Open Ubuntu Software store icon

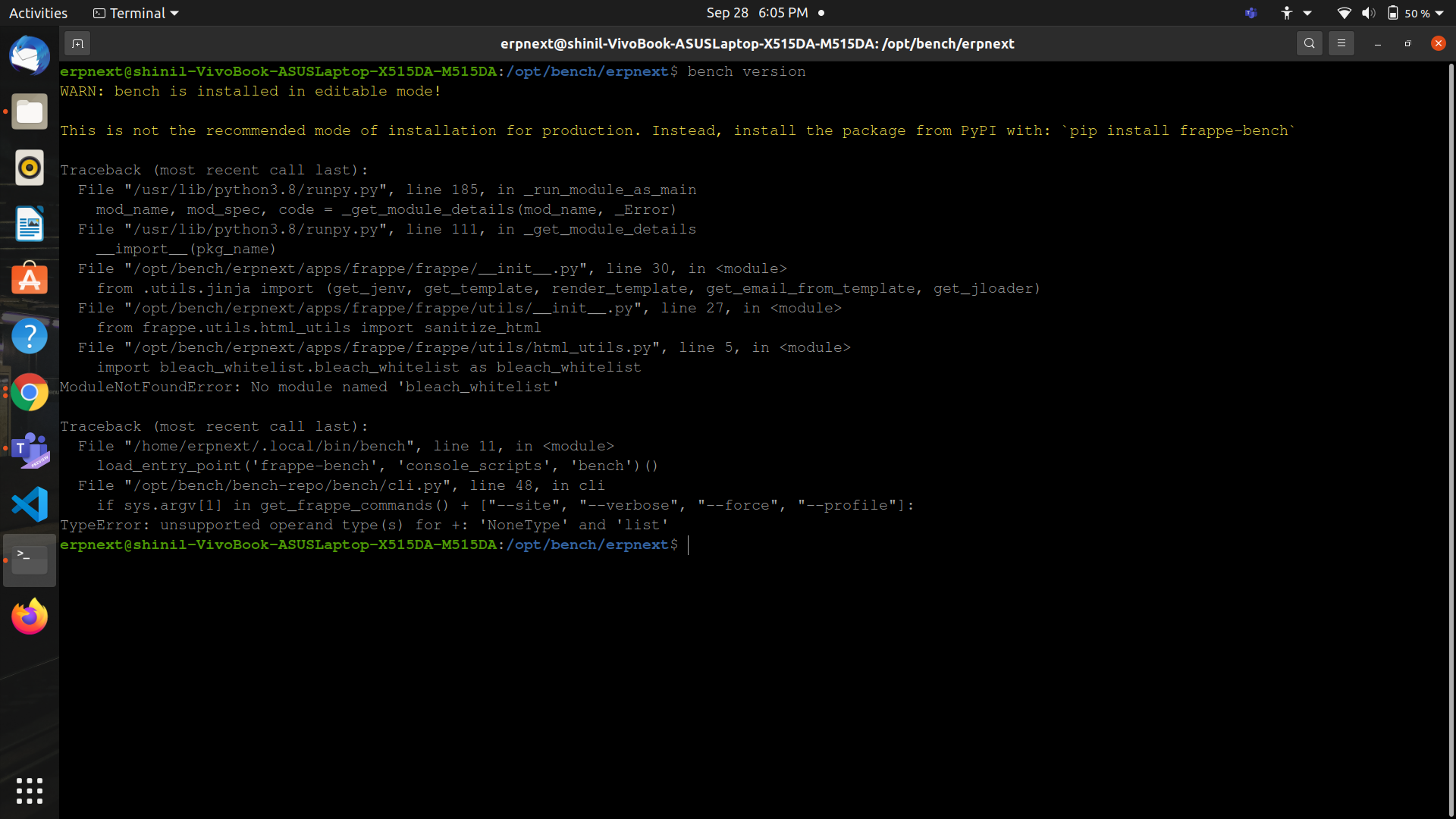tap(30, 280)
